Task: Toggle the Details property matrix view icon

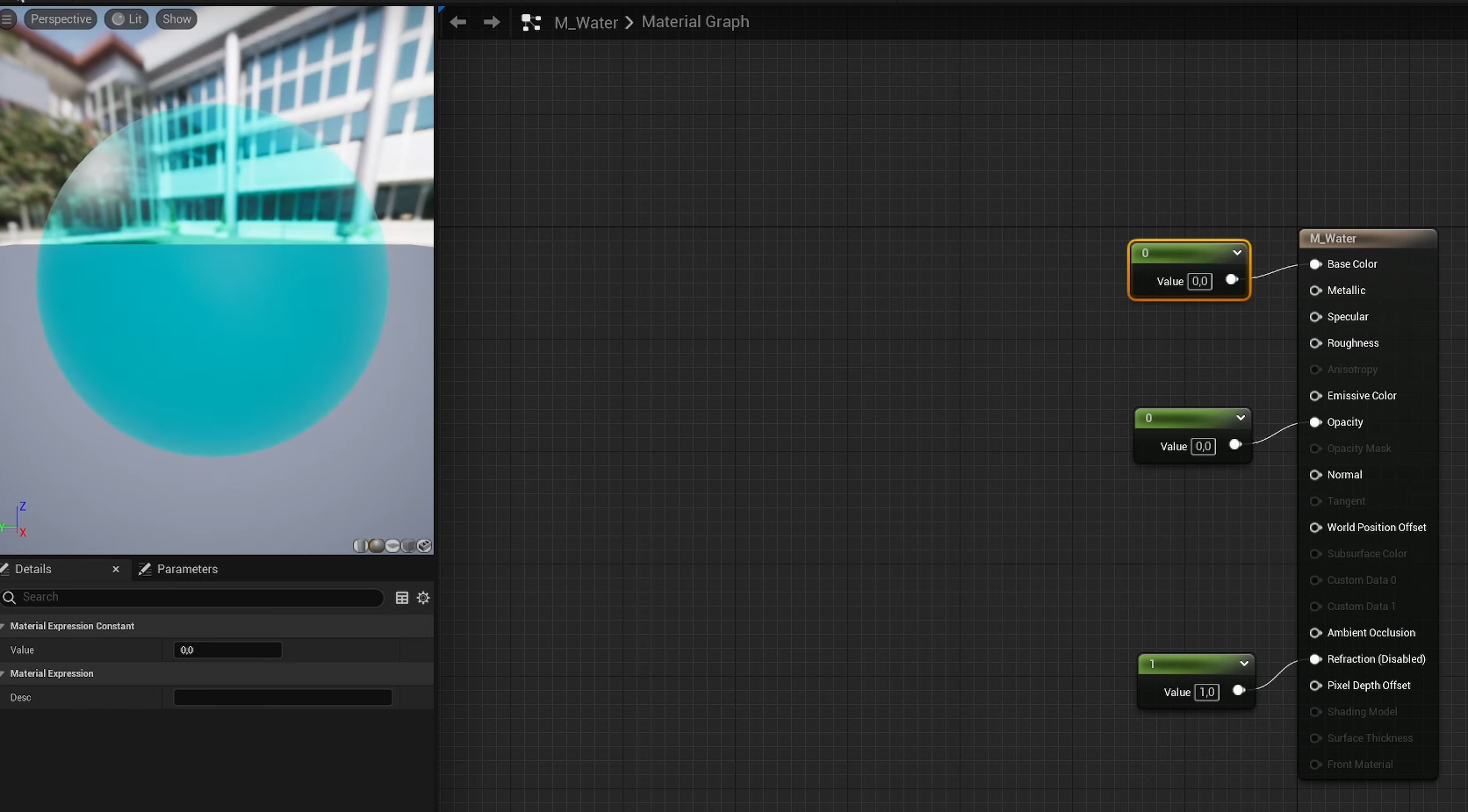Action: pyautogui.click(x=402, y=598)
